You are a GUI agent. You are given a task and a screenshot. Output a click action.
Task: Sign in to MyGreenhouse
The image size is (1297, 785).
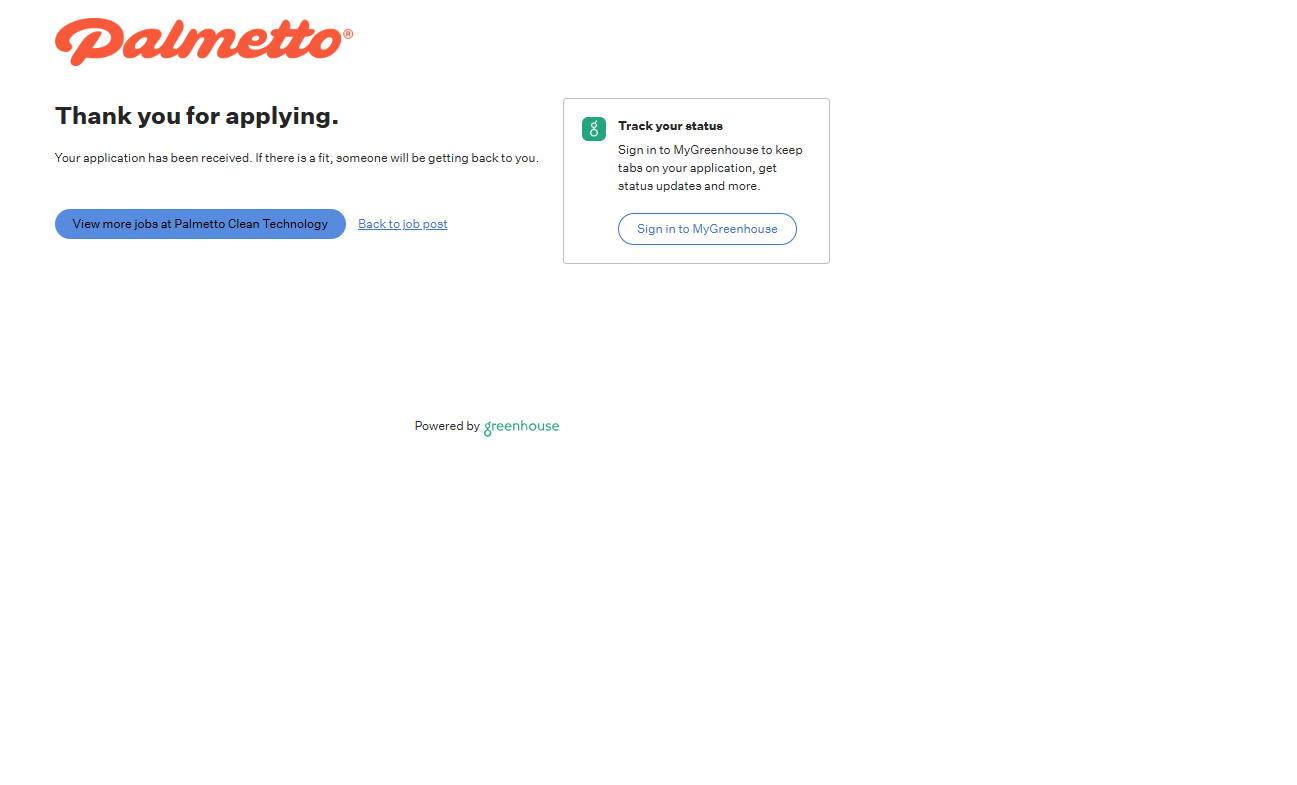pyautogui.click(x=707, y=229)
